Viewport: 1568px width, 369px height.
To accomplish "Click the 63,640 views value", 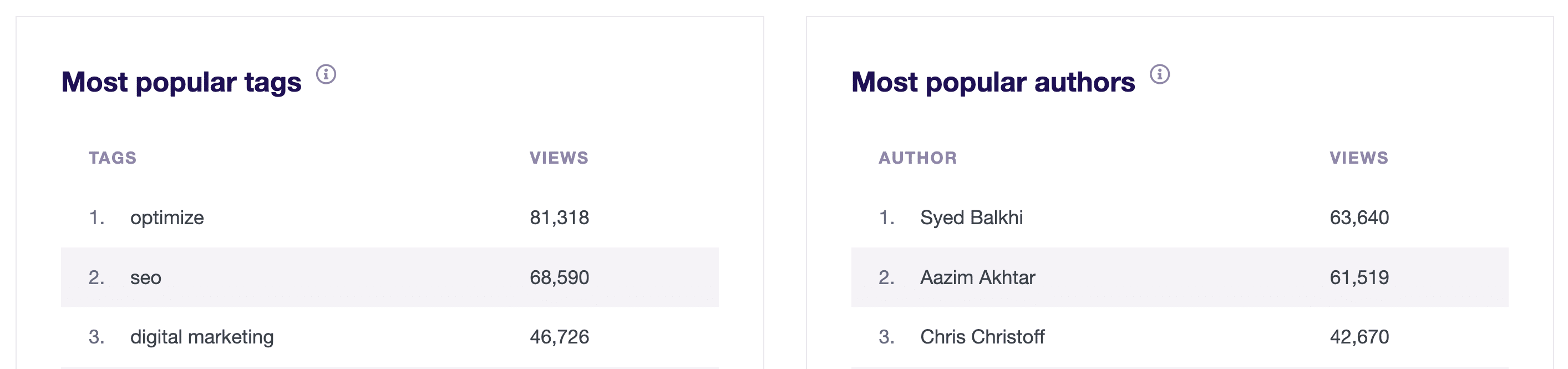I will [1359, 218].
